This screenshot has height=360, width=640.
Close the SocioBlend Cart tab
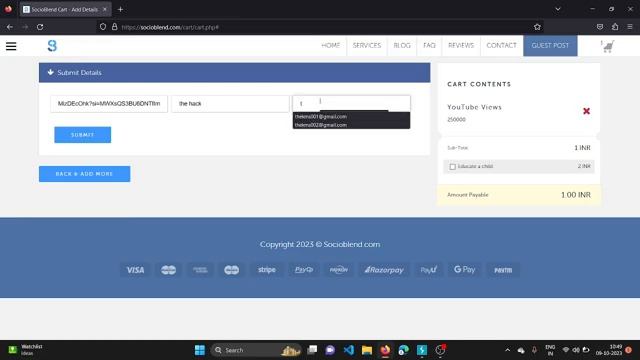tap(104, 9)
